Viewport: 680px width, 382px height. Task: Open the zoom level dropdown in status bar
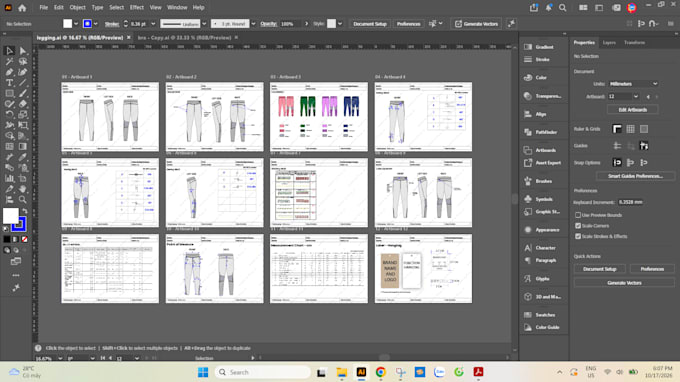[x=60, y=359]
